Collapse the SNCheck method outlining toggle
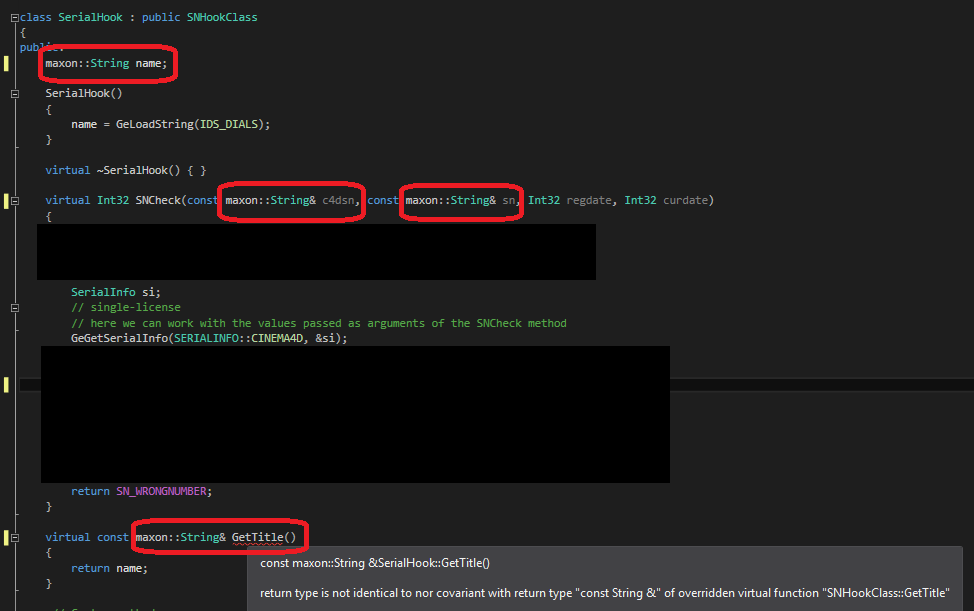The image size is (974, 611). [x=14, y=201]
